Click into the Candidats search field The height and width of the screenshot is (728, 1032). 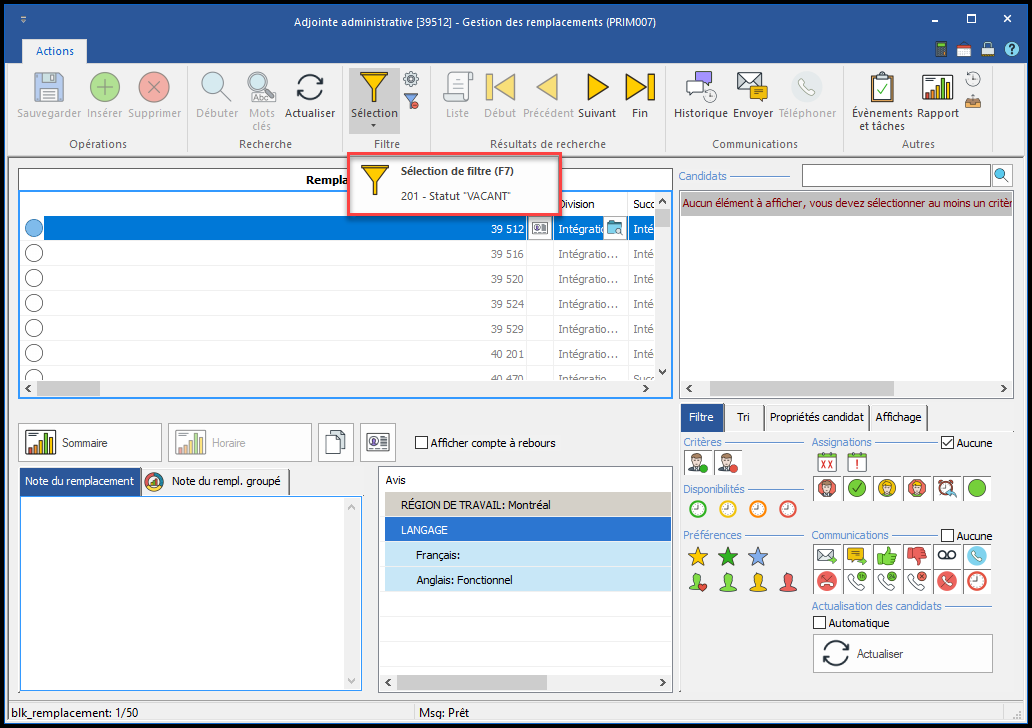(x=895, y=176)
